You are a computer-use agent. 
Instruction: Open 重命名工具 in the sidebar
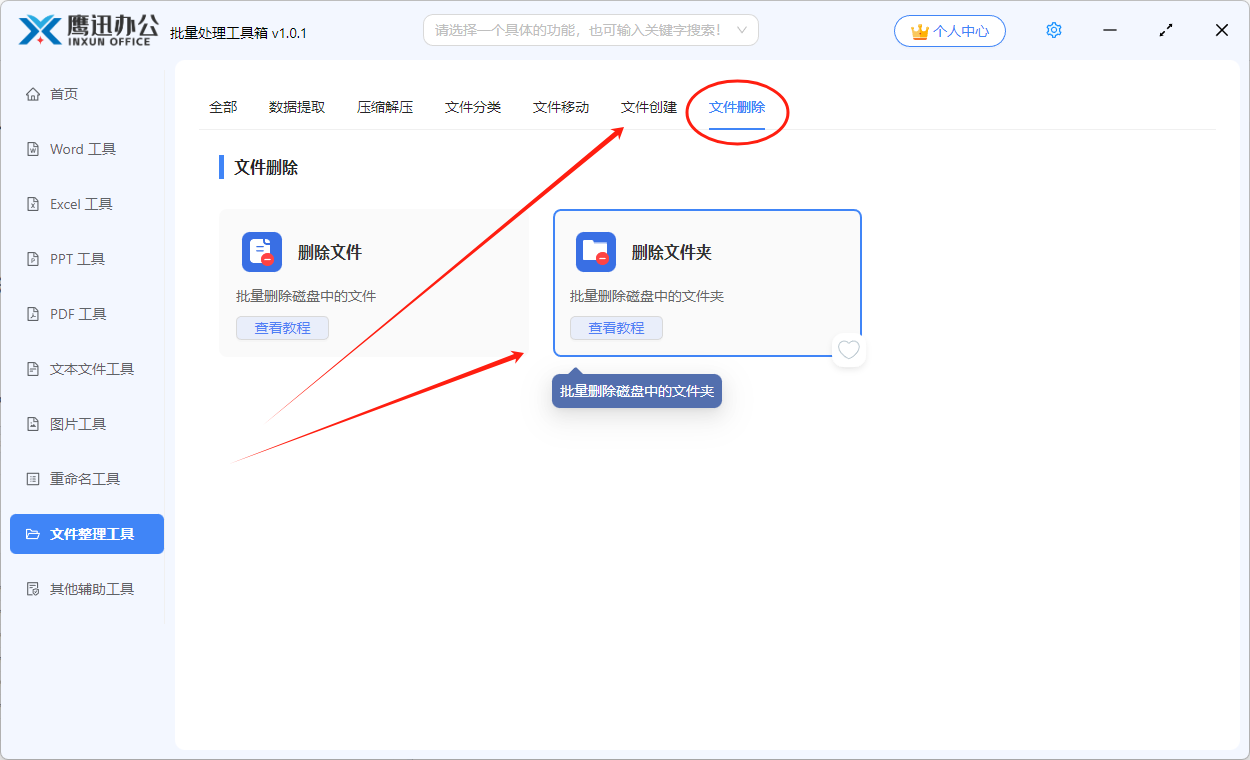(x=85, y=479)
